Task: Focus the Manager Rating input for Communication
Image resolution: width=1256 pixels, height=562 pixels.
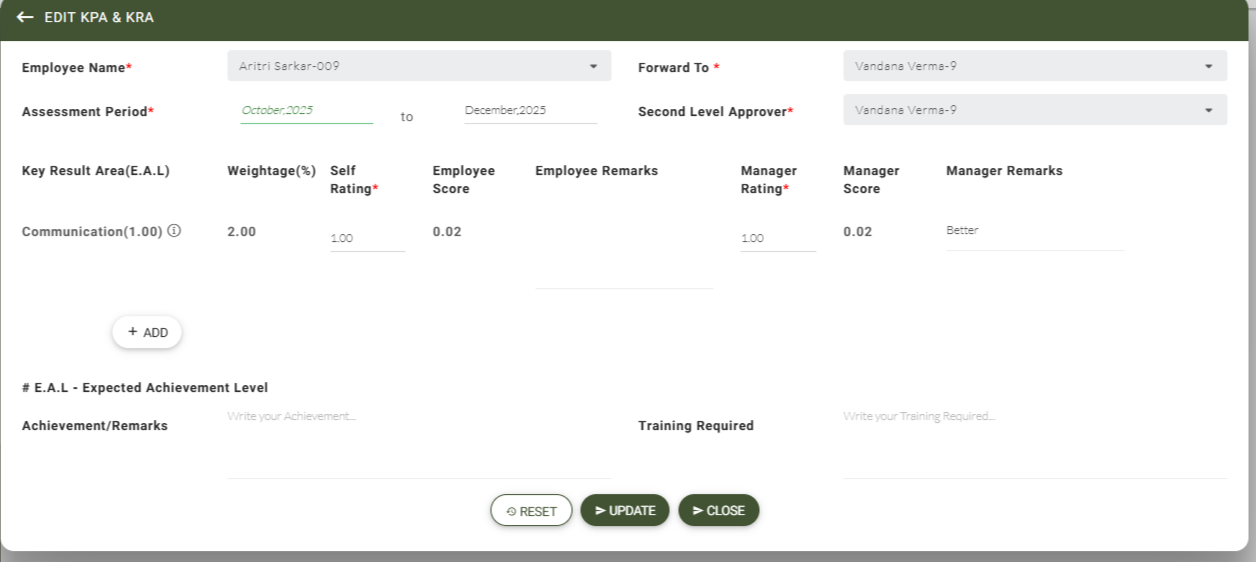Action: click(x=778, y=239)
